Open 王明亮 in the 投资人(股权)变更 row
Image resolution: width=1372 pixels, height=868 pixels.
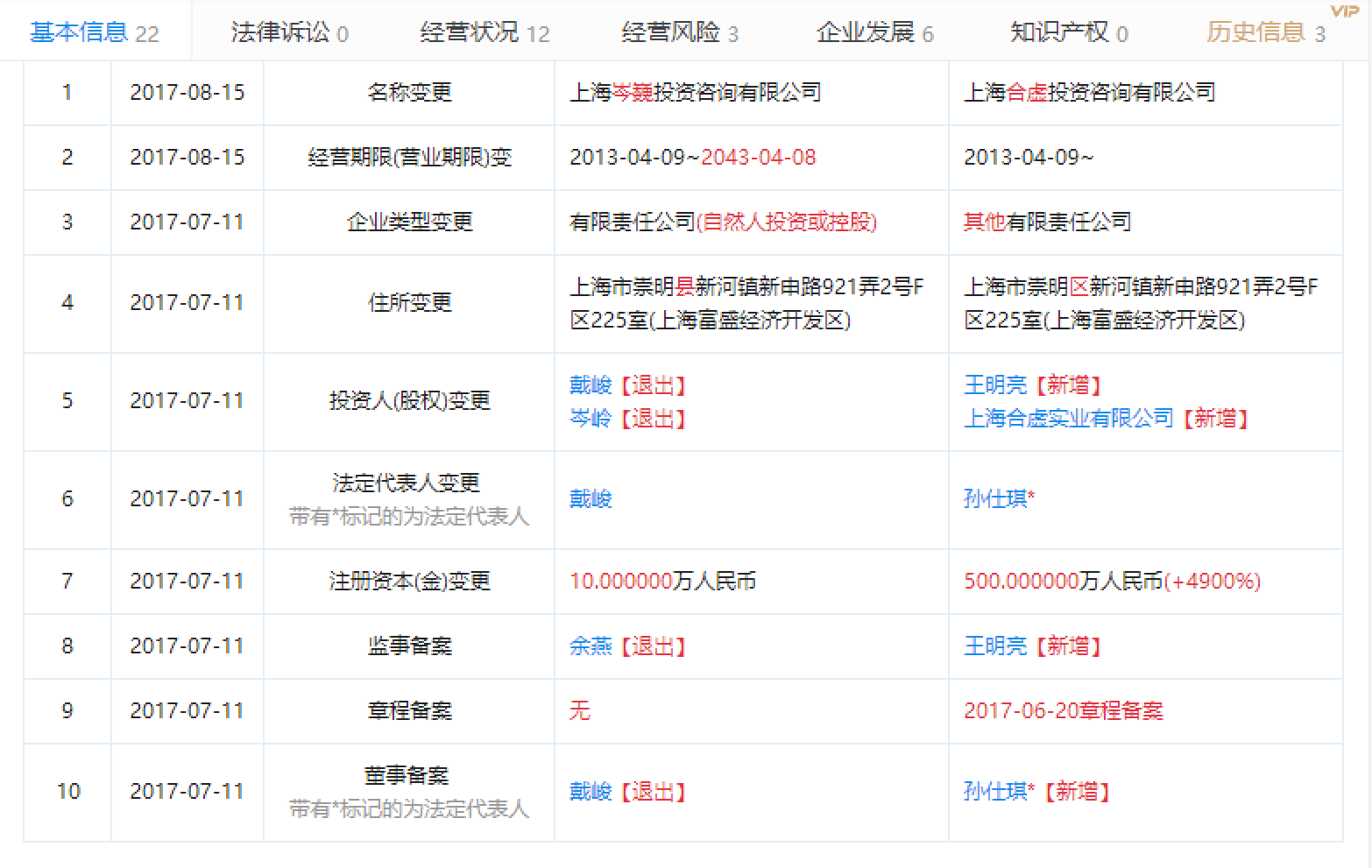[995, 385]
